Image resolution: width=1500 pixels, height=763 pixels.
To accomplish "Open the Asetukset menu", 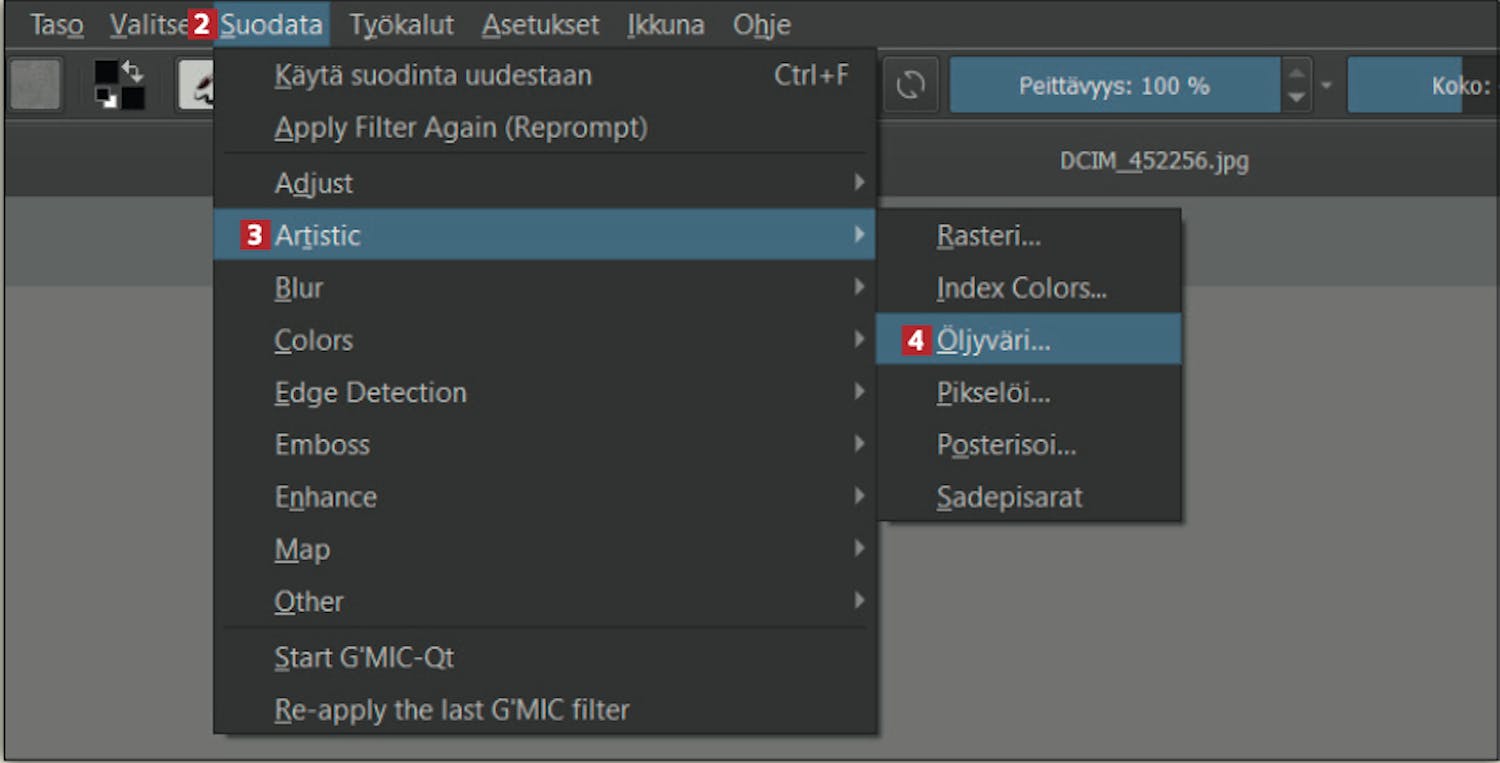I will pos(541,25).
